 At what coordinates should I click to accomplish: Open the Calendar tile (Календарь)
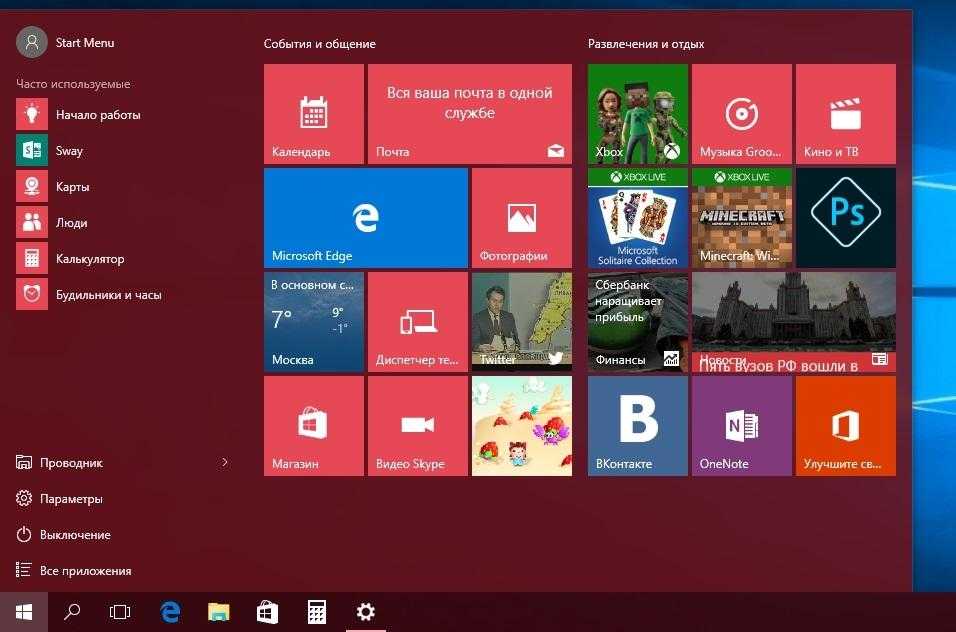click(314, 114)
